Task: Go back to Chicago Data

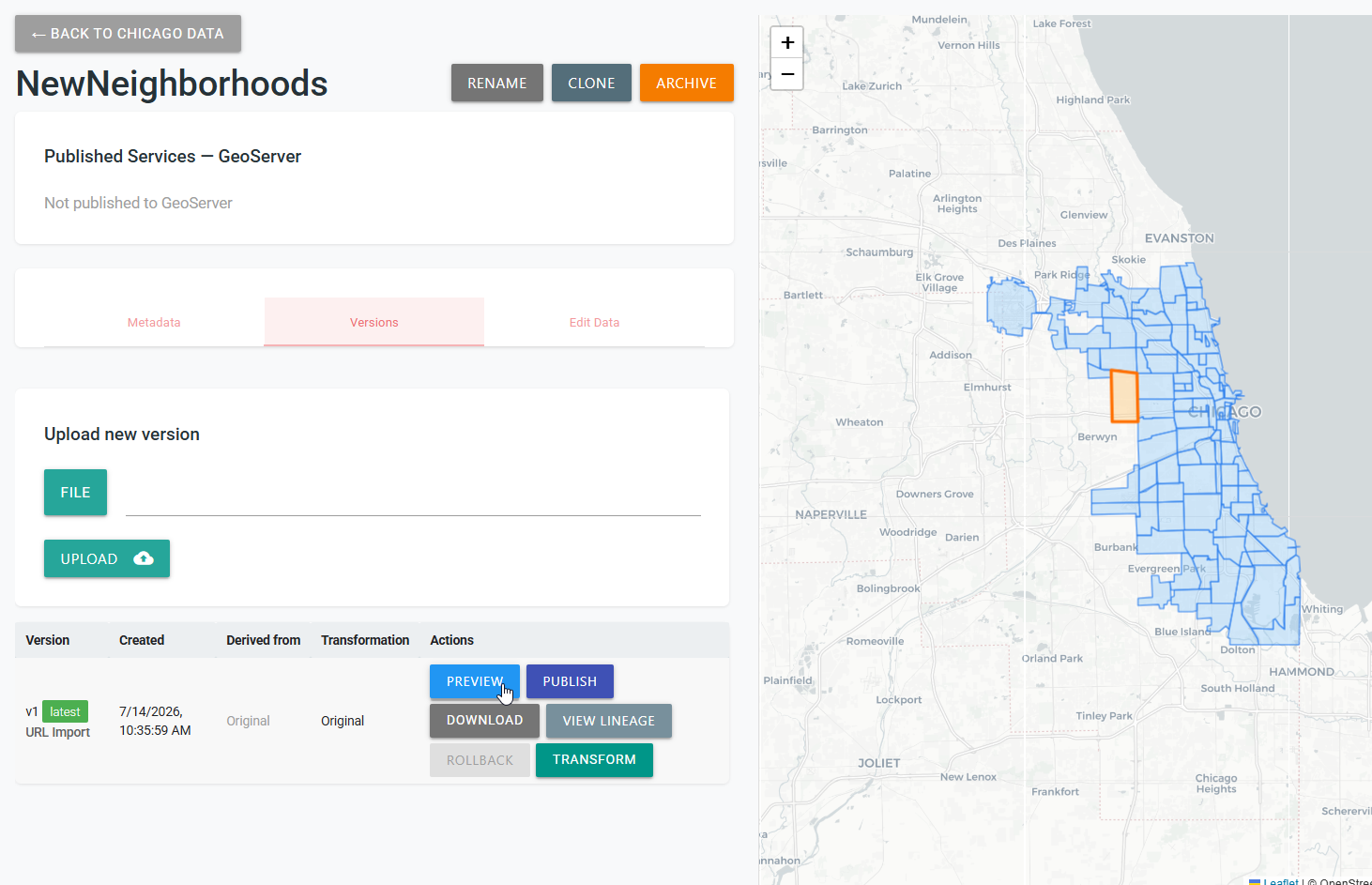Action: click(128, 34)
